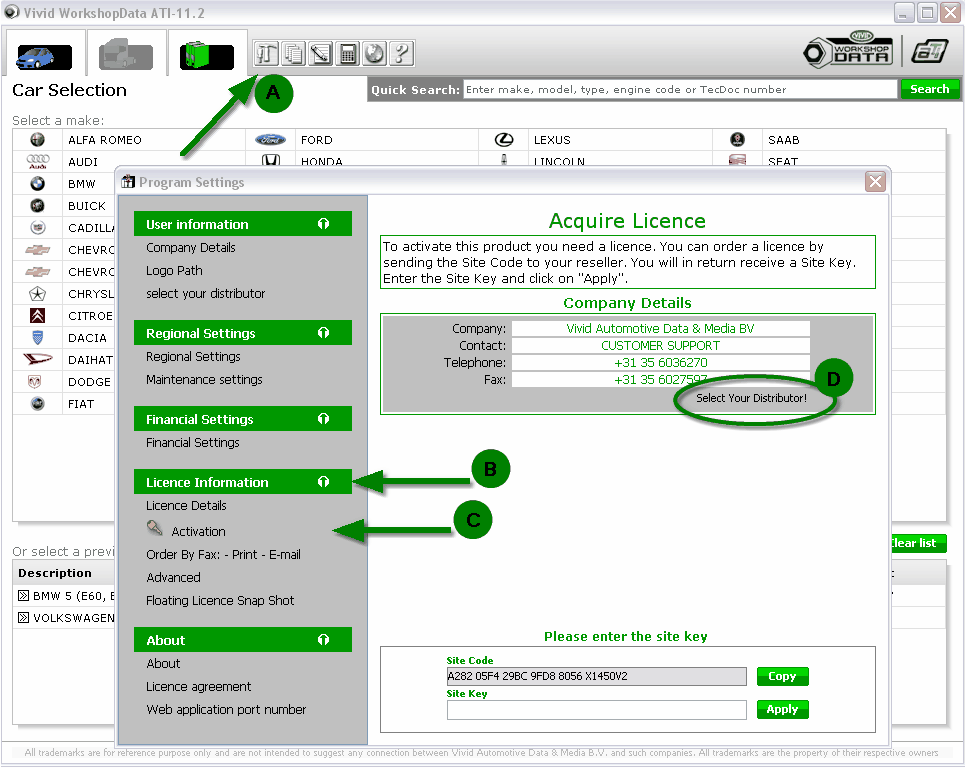
Task: Copy the Site Code
Action: tap(782, 676)
